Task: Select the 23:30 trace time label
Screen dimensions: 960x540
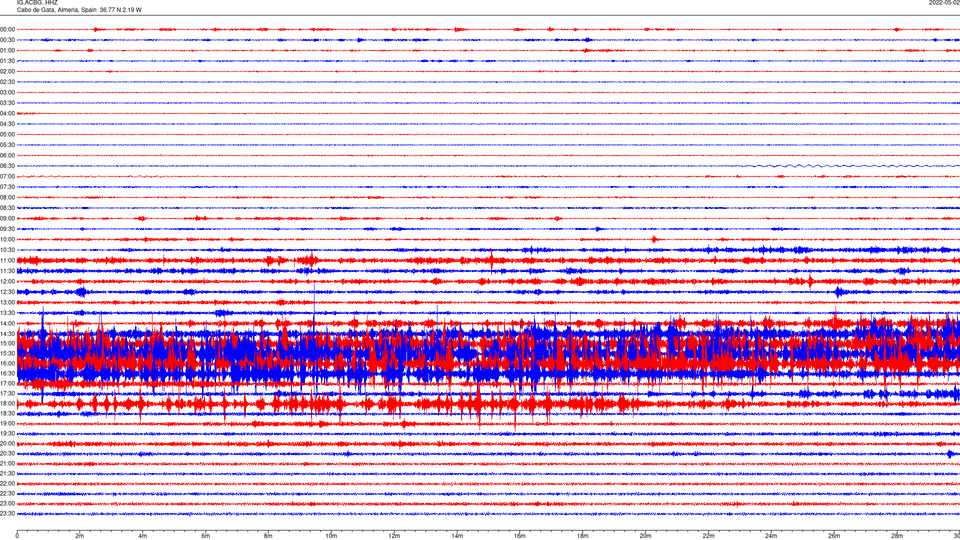Action: coord(7,514)
